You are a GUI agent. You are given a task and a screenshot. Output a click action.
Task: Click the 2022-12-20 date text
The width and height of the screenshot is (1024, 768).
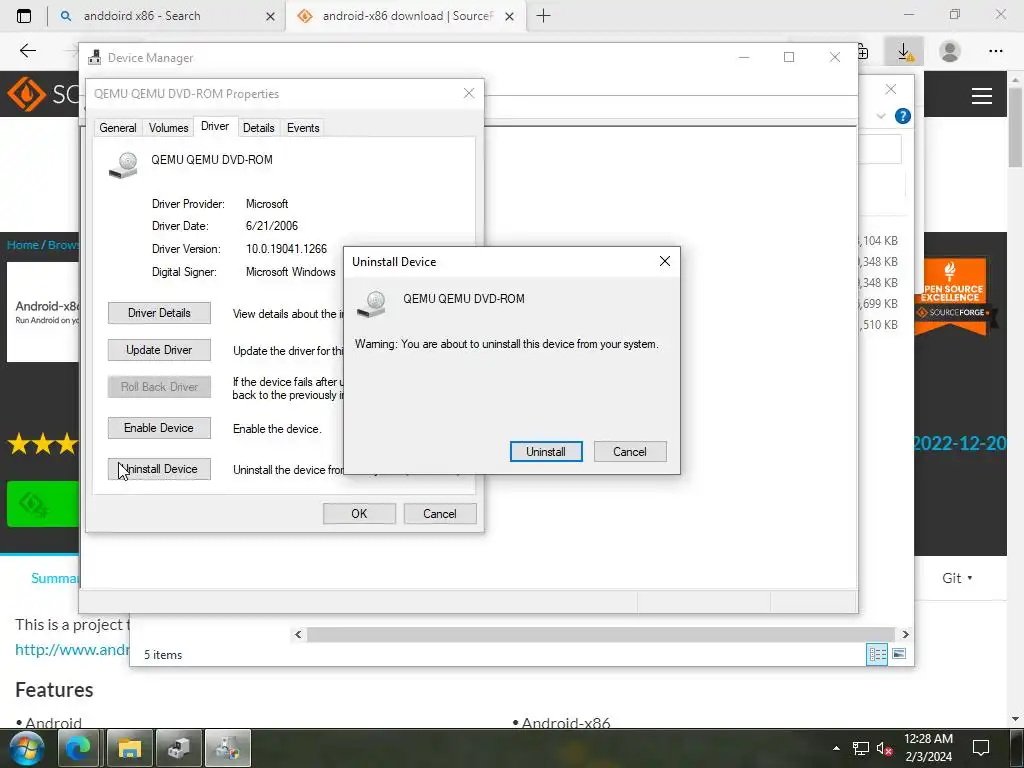pos(959,443)
